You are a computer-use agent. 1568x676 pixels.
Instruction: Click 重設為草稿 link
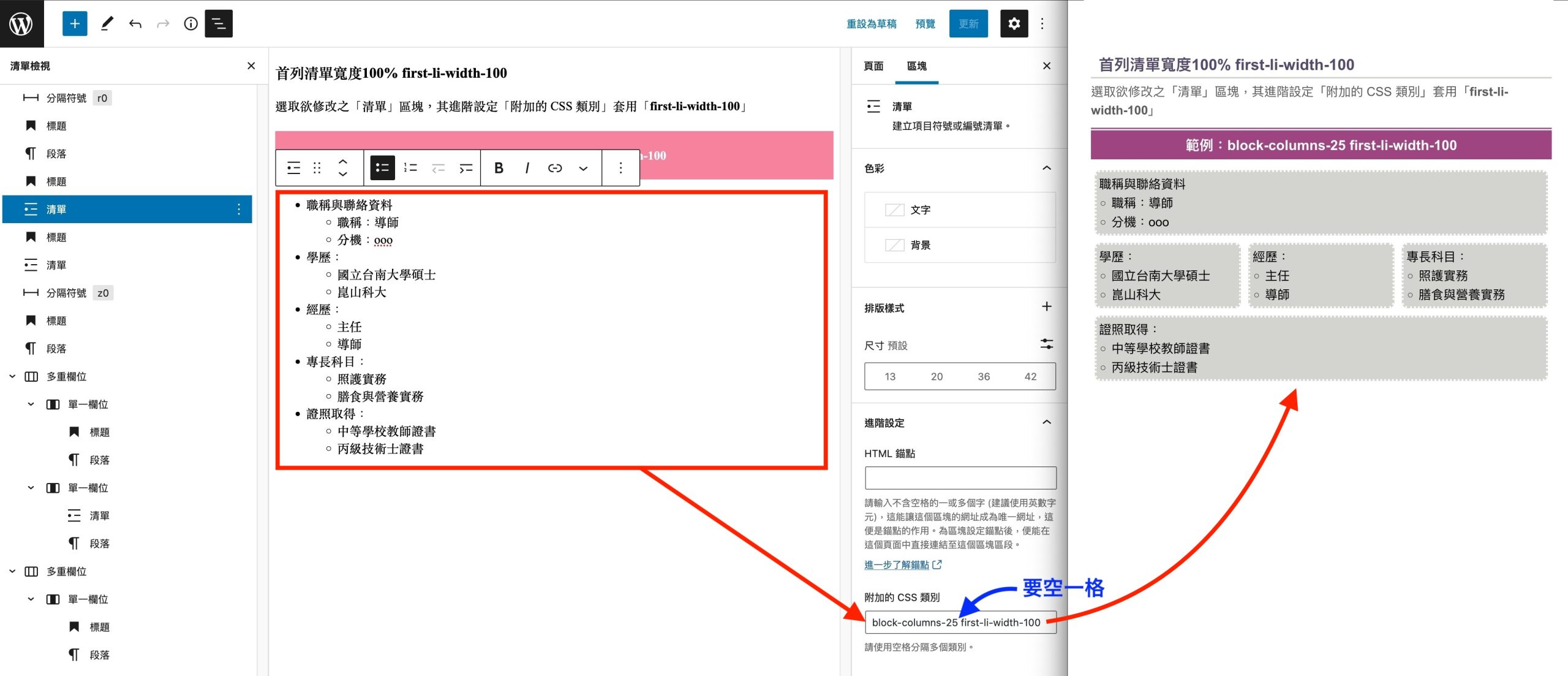click(x=871, y=24)
